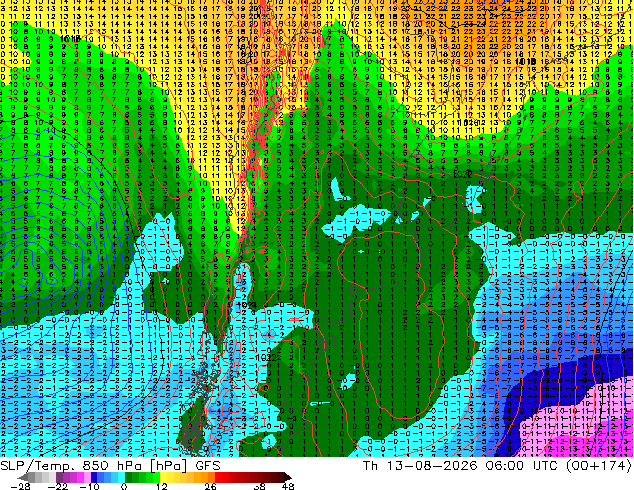Select the light pink swatch in the temperature legend
Screen dimensions: 634x490
tap(87, 478)
